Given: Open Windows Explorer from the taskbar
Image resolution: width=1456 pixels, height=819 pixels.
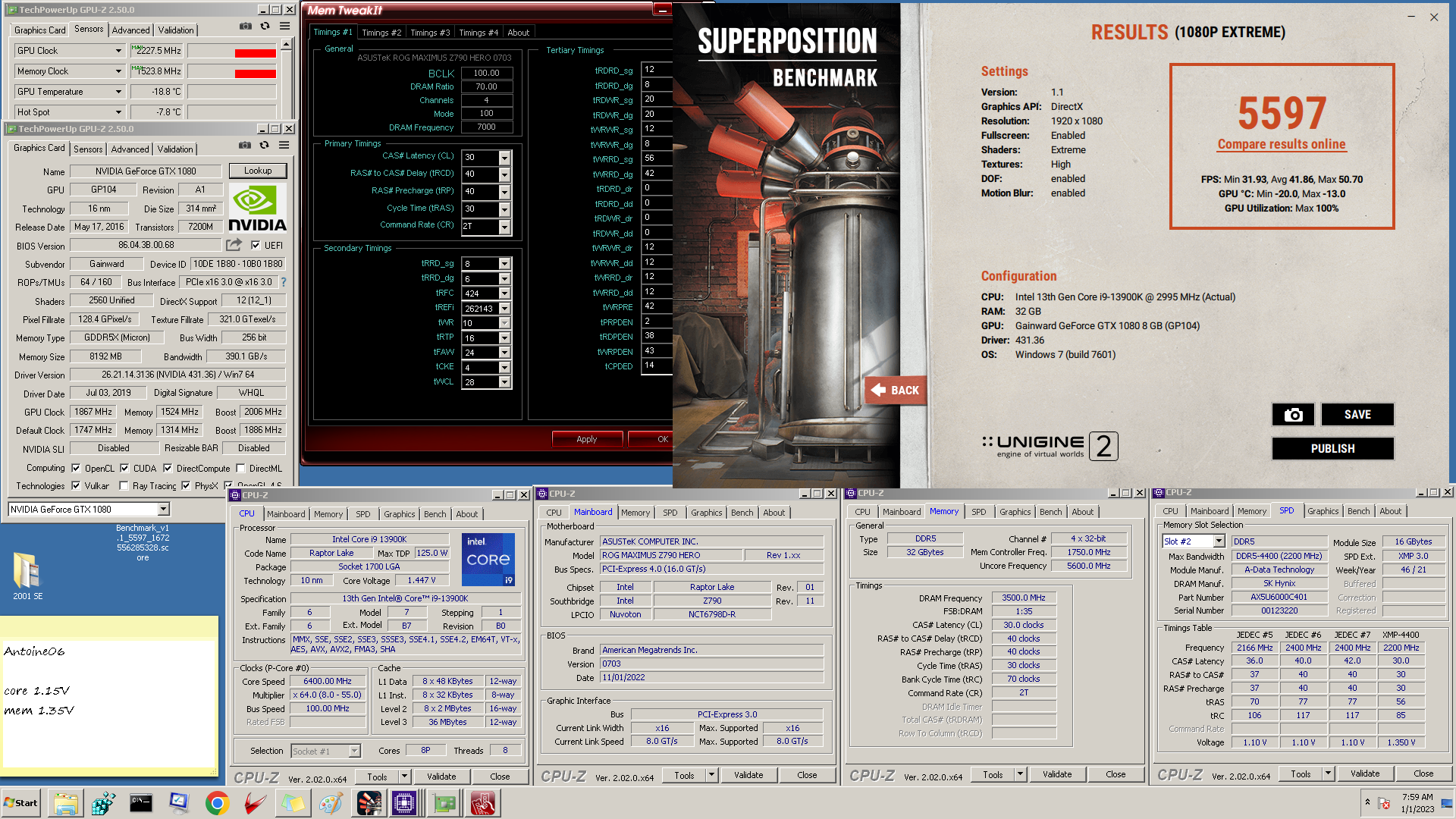Looking at the screenshot, I should pos(65,803).
